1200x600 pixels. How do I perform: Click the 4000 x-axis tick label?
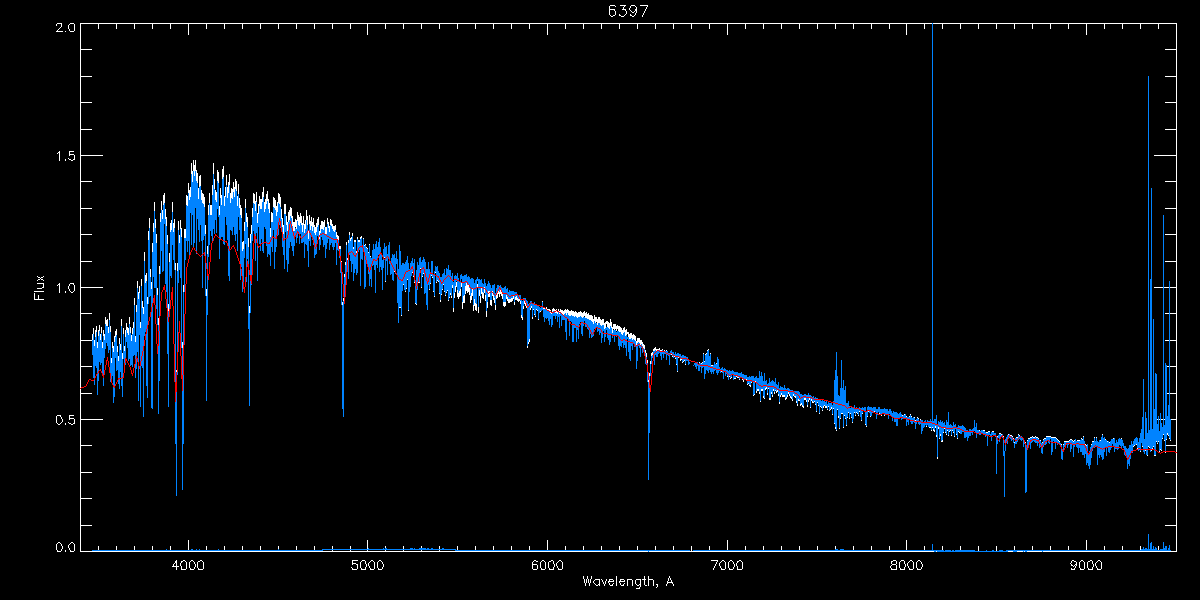pos(188,565)
